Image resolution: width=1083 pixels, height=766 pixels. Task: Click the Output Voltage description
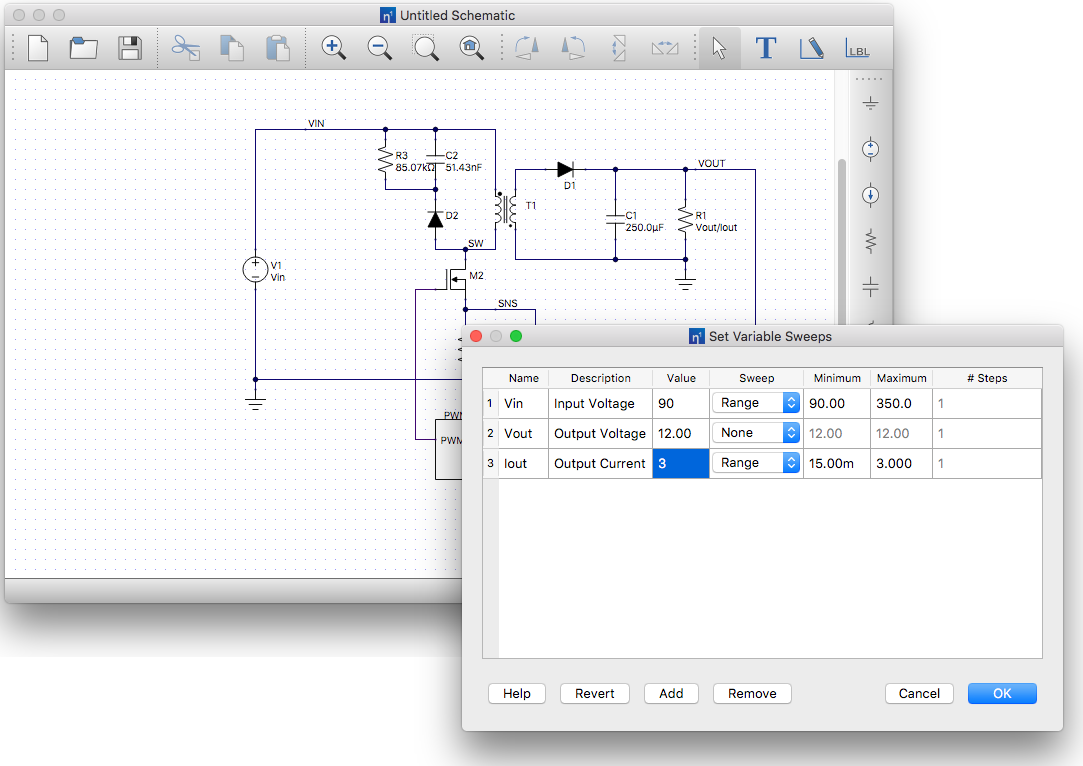point(600,433)
